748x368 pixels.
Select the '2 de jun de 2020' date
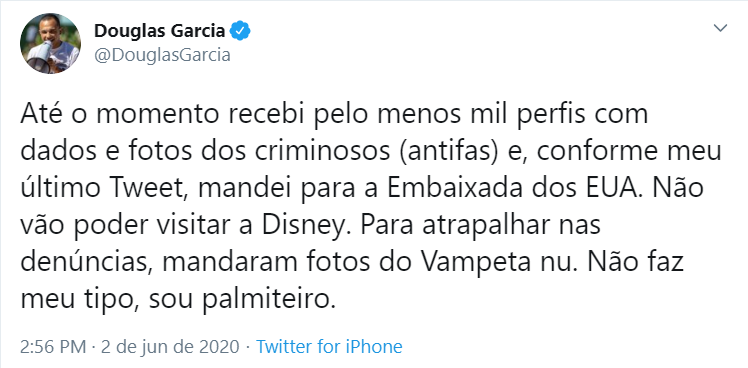pos(170,347)
